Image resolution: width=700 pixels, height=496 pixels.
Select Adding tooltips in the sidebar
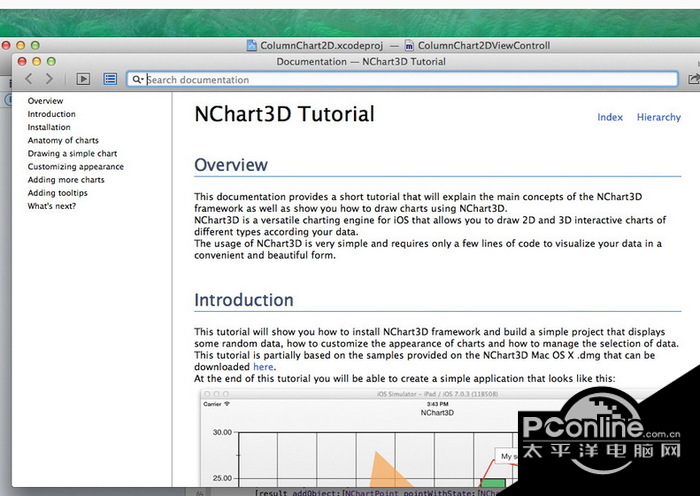click(x=58, y=193)
